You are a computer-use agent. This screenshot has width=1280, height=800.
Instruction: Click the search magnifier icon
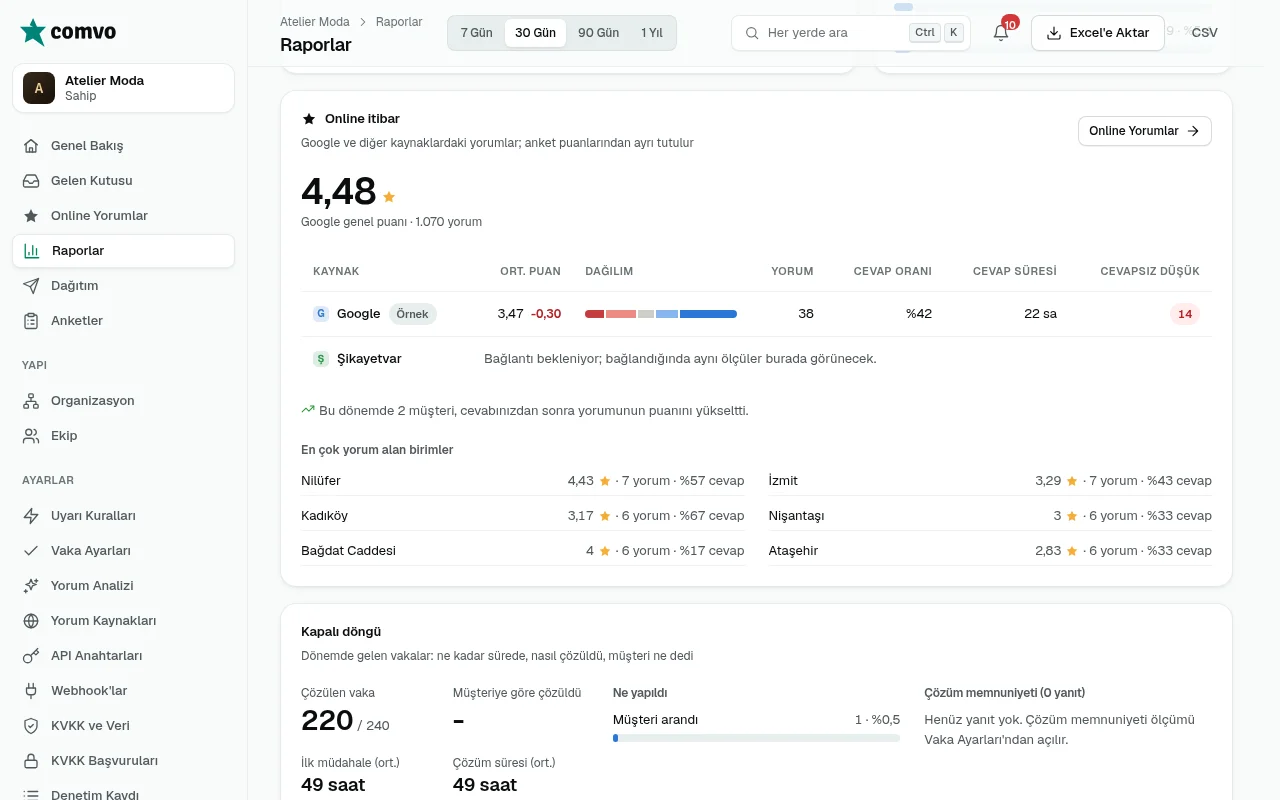tap(751, 33)
